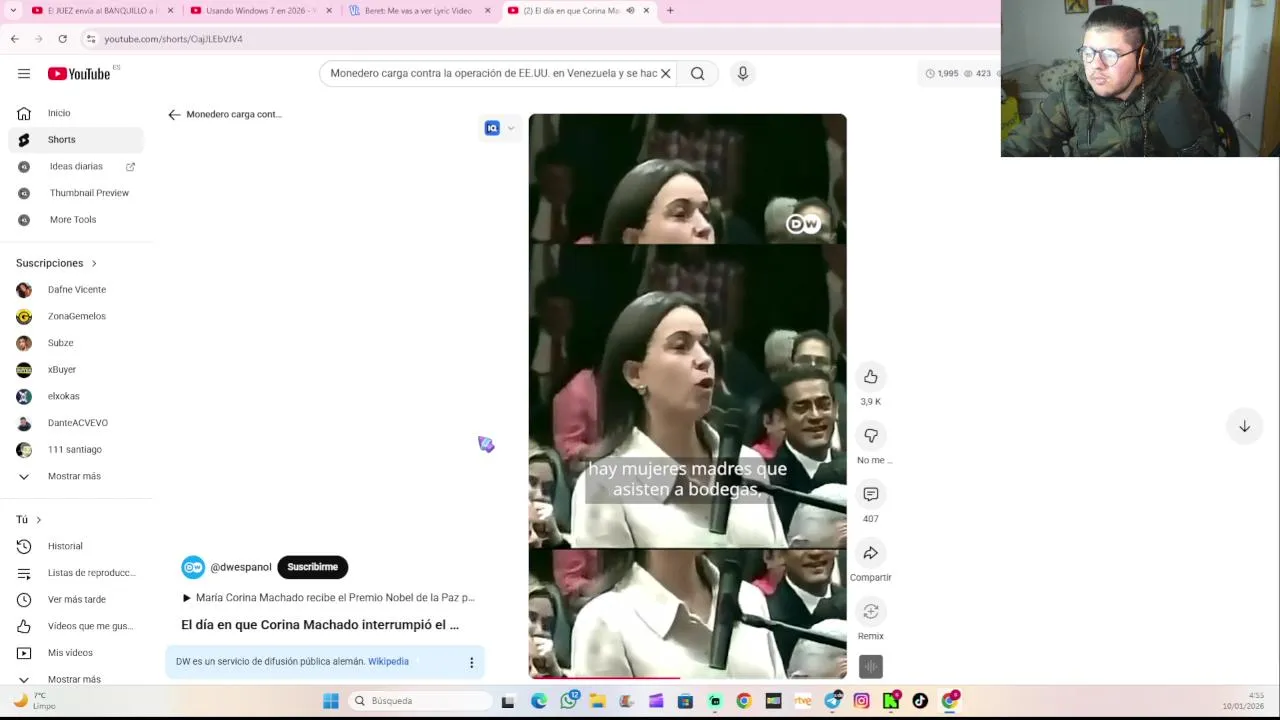
Task: Open elxokas subscription channel
Action: tap(76, 396)
